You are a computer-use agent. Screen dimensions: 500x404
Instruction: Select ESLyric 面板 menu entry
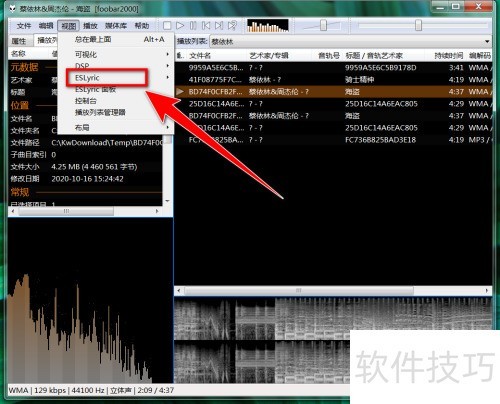[x=116, y=89]
